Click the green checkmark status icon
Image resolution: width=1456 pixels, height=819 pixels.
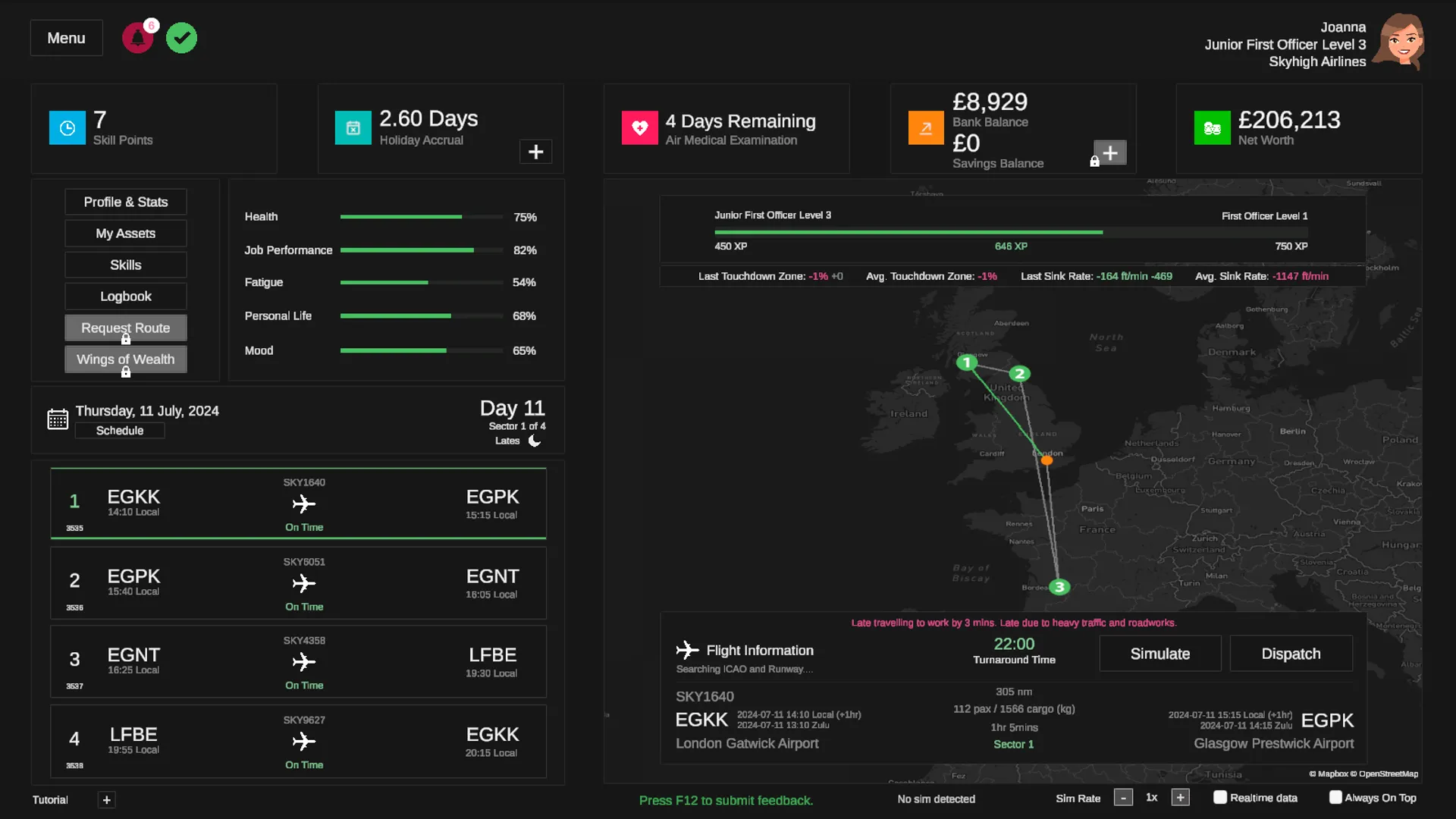click(181, 38)
